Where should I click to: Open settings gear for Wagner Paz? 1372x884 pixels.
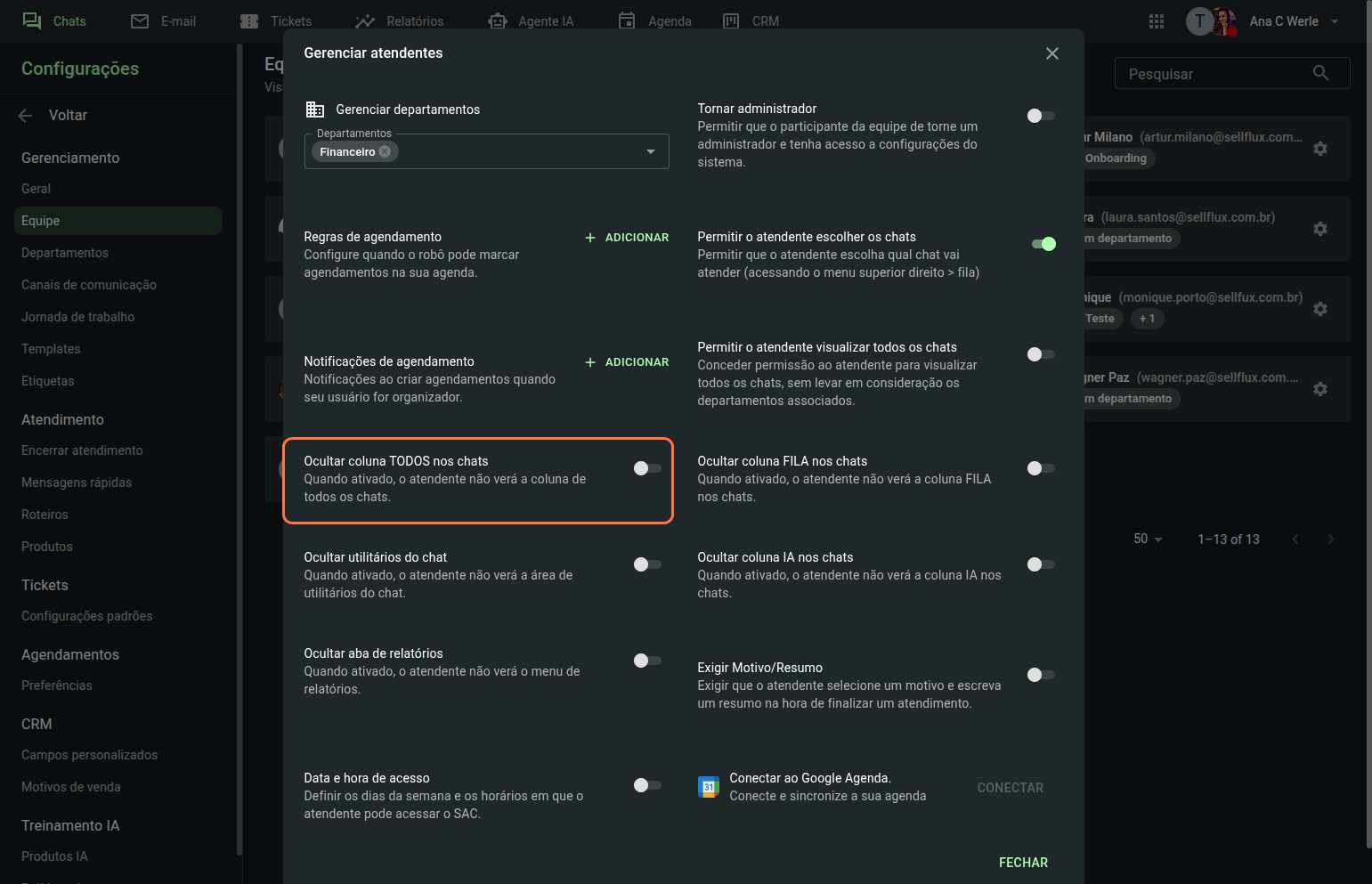click(1320, 389)
